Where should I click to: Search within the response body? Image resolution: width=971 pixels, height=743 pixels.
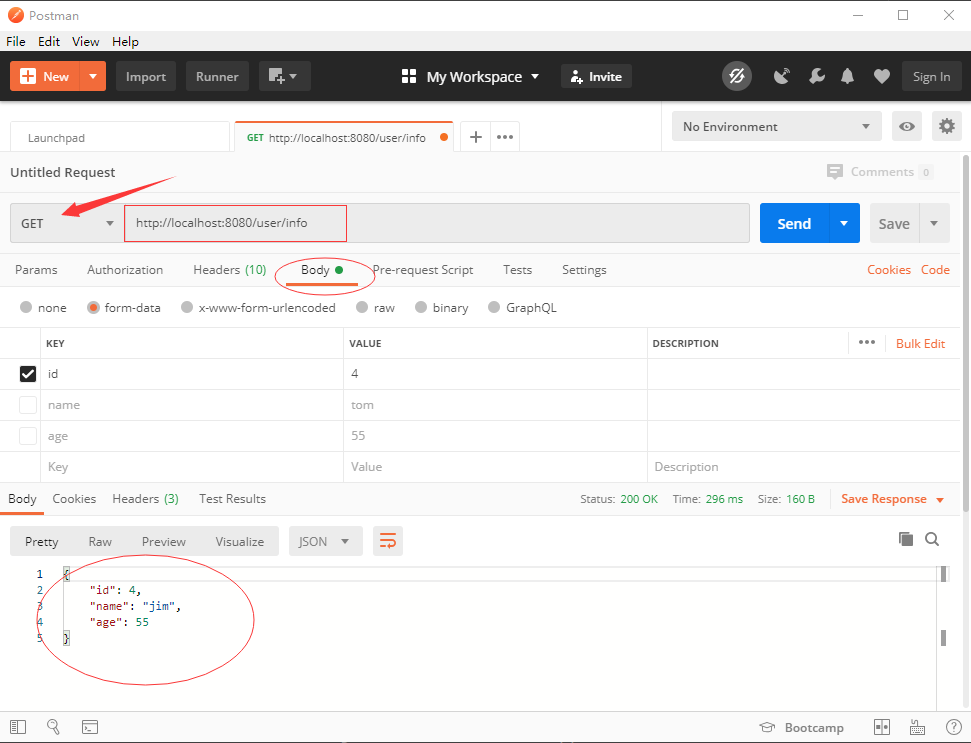(932, 539)
